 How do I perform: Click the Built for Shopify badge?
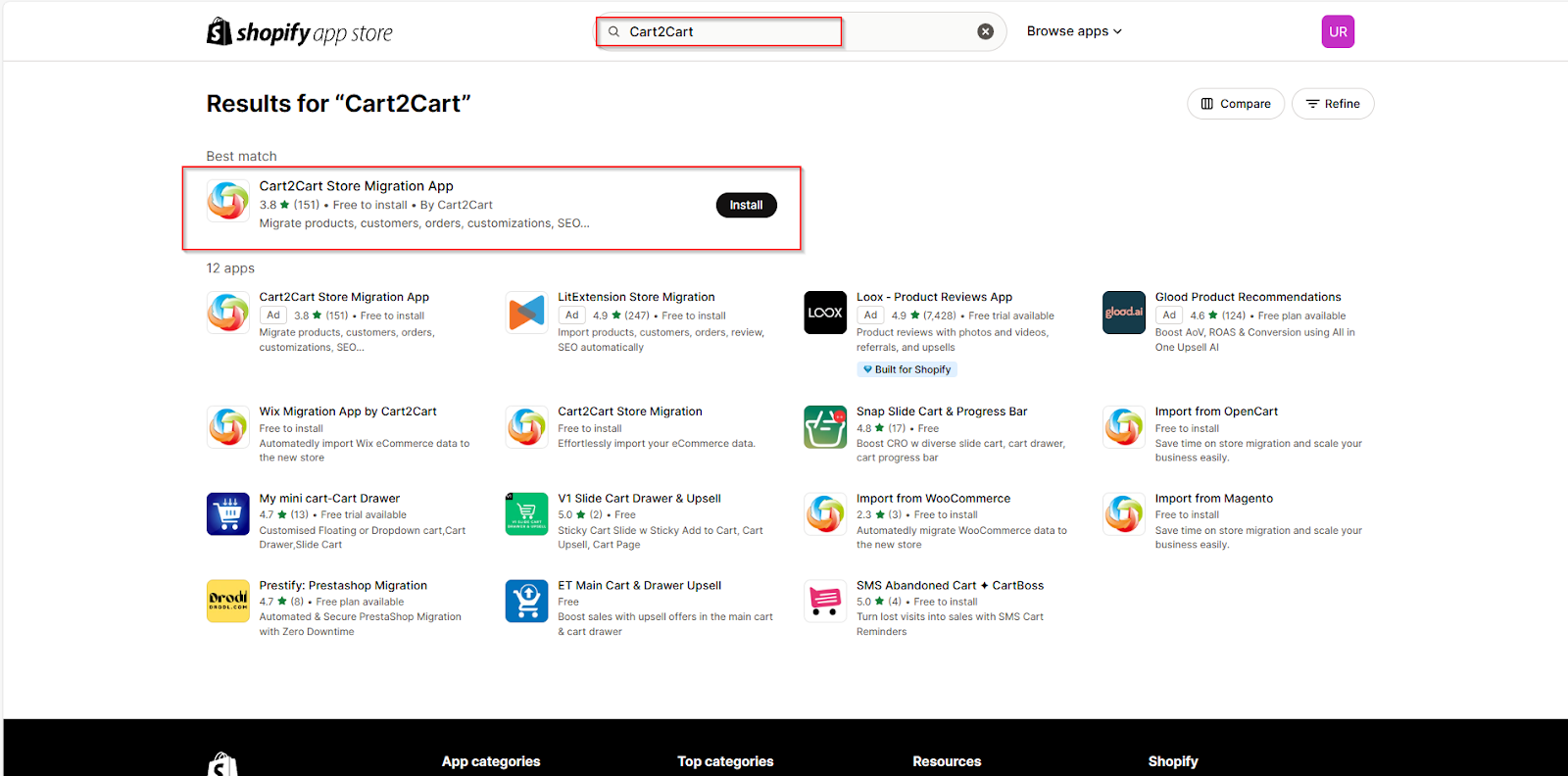(x=906, y=369)
